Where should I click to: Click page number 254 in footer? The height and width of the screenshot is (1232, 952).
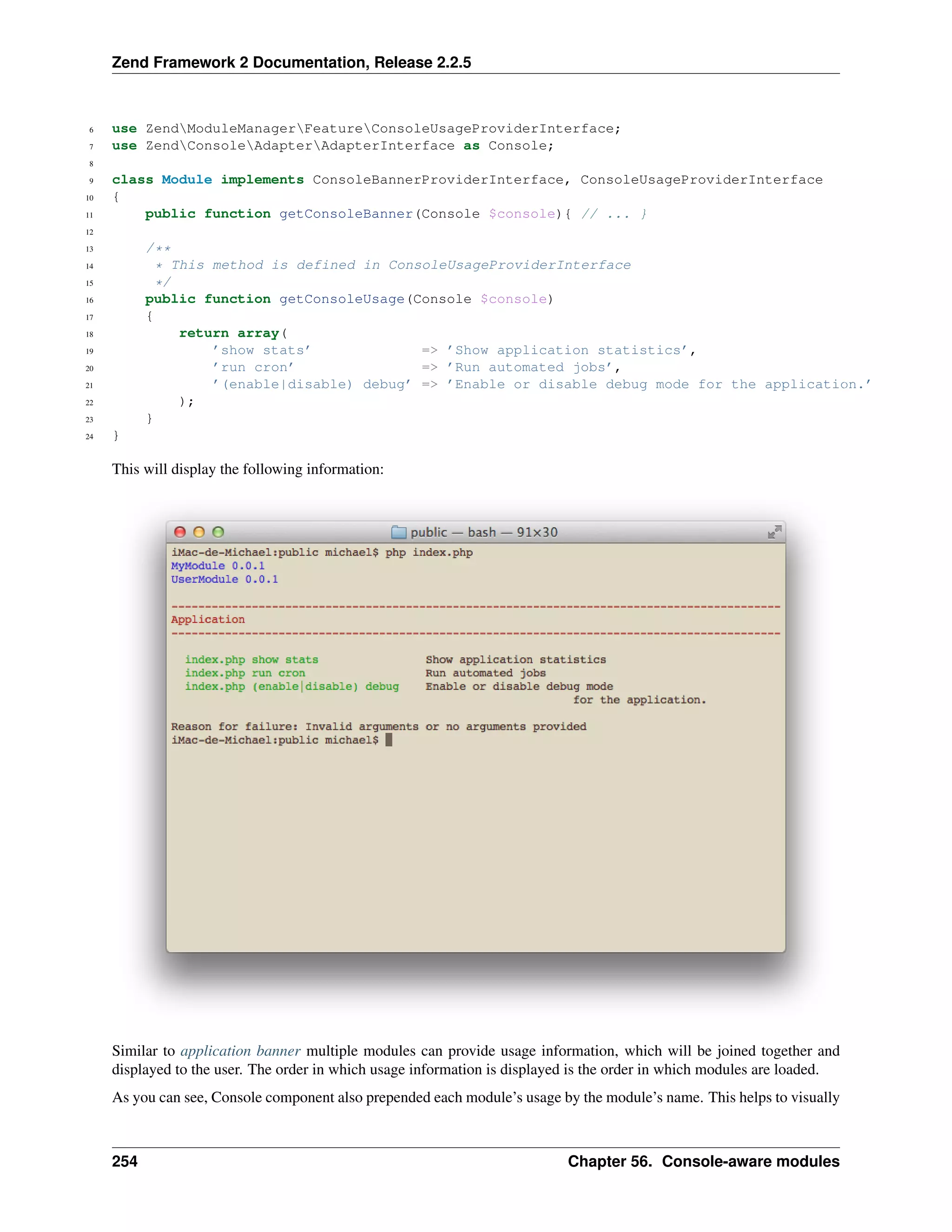[x=125, y=1161]
